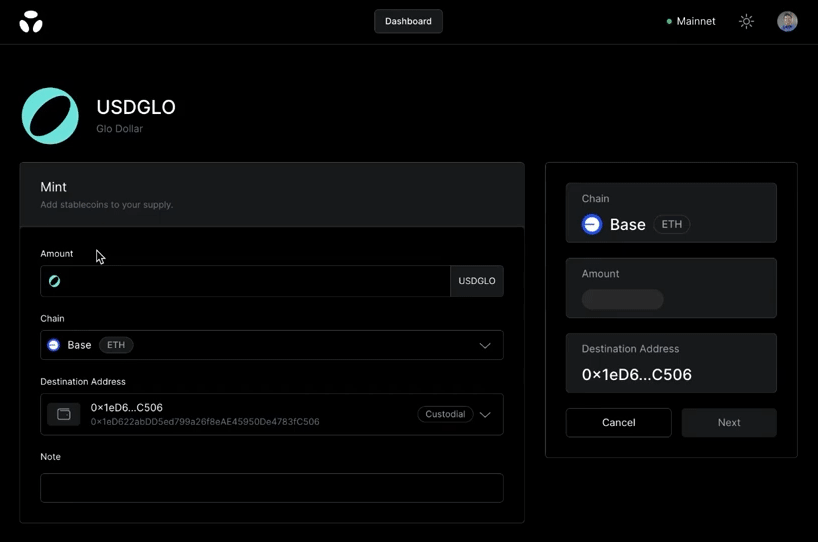Click the Base icon in the summary panel
Image resolution: width=818 pixels, height=542 pixels.
pos(592,225)
